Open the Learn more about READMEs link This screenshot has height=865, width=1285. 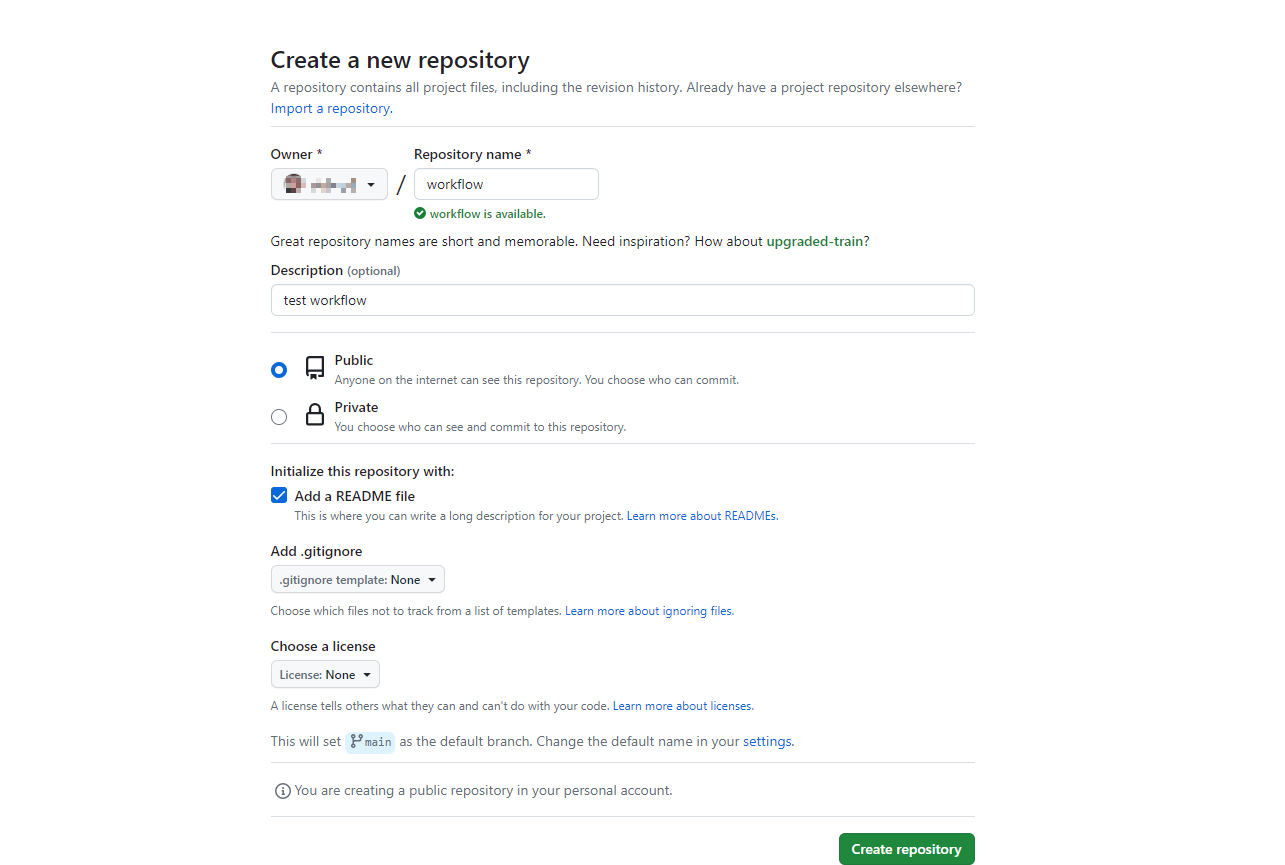coord(701,516)
